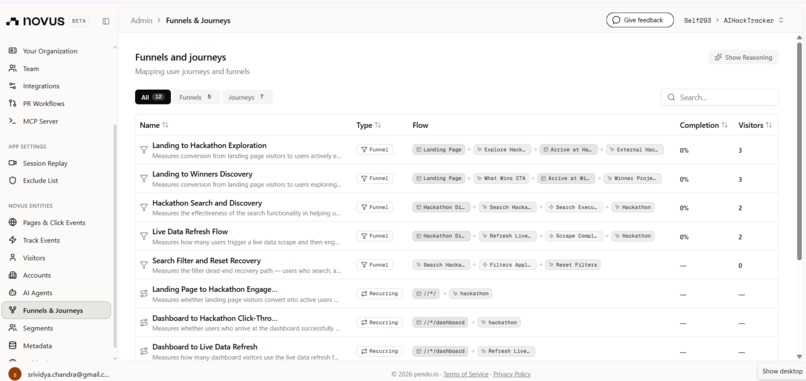Open Dashboard to Hackathon Click-Thro... journey
Image resolution: width=806 pixels, height=381 pixels.
214,318
